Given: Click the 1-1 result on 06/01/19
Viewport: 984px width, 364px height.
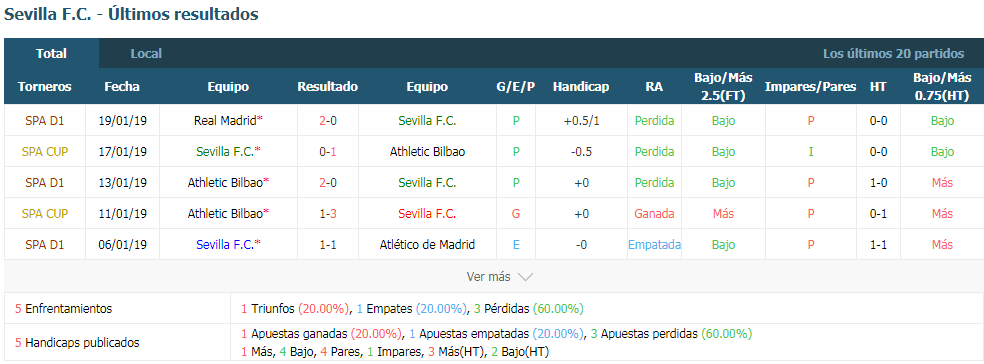Looking at the screenshot, I should (x=328, y=245).
